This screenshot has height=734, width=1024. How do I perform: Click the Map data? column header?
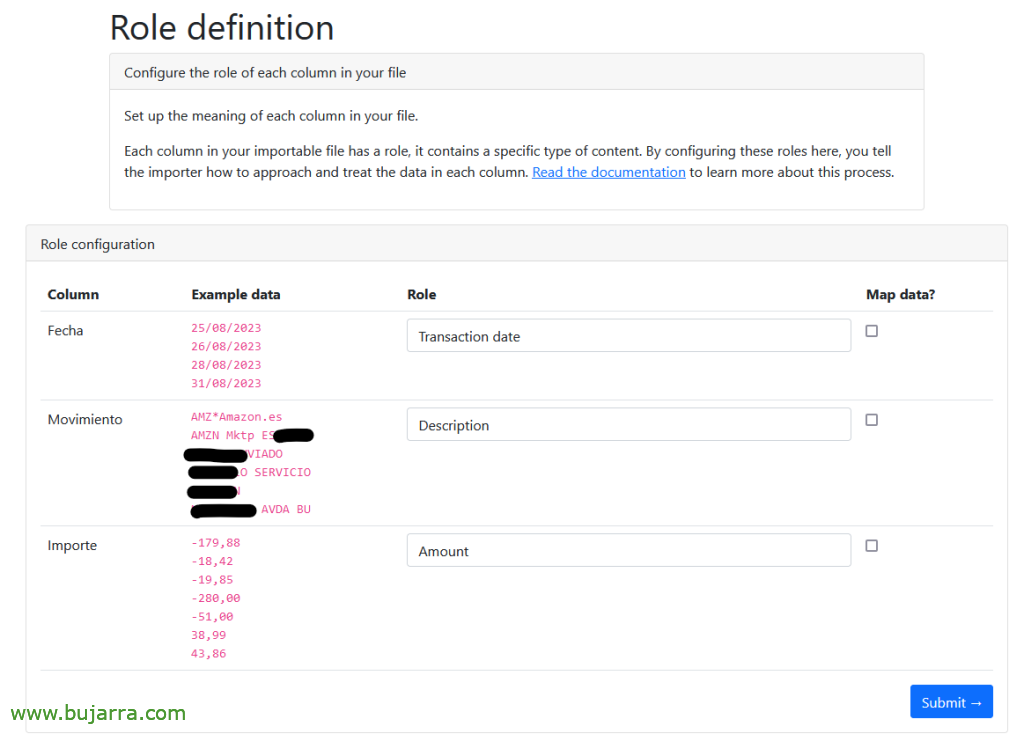[x=900, y=295]
